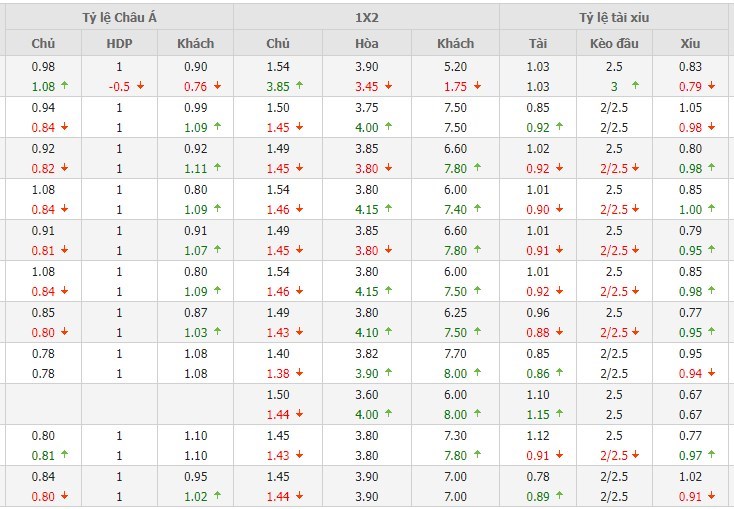
Task: Click the Xỉu column header
Action: coord(690,44)
